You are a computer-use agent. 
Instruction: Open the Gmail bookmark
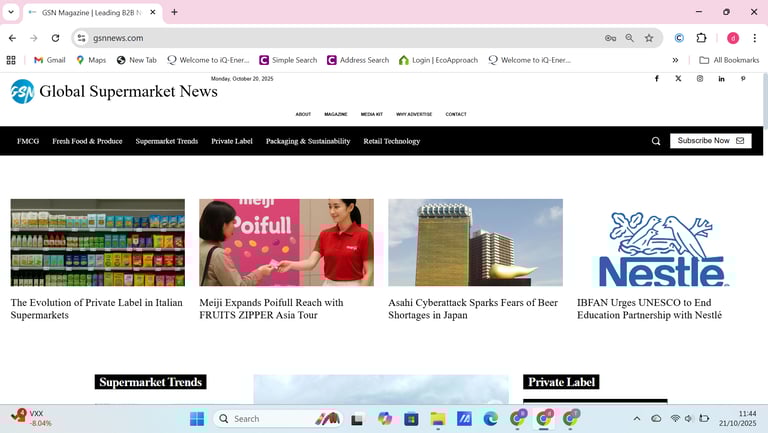[49, 60]
